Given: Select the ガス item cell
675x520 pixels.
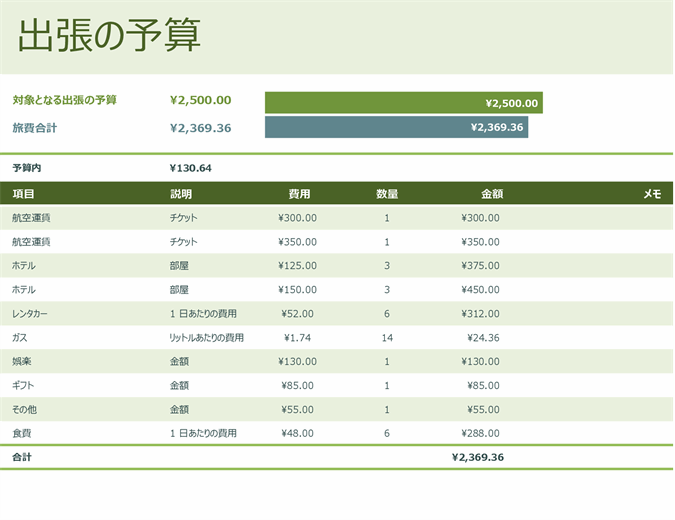Looking at the screenshot, I should click(20, 338).
